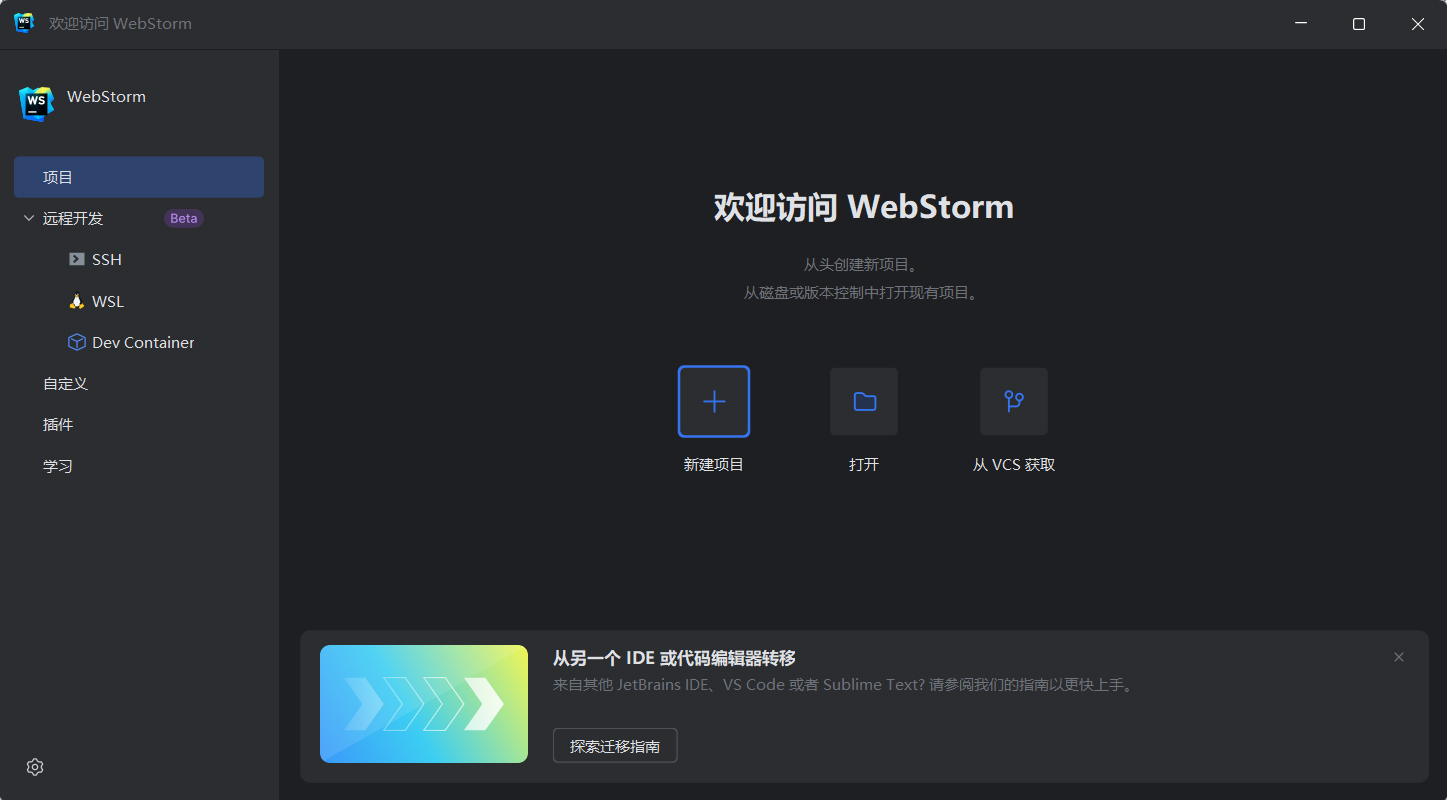Image resolution: width=1447 pixels, height=800 pixels.
Task: Dismiss the migration banner with its X
Action: pos(1398,656)
